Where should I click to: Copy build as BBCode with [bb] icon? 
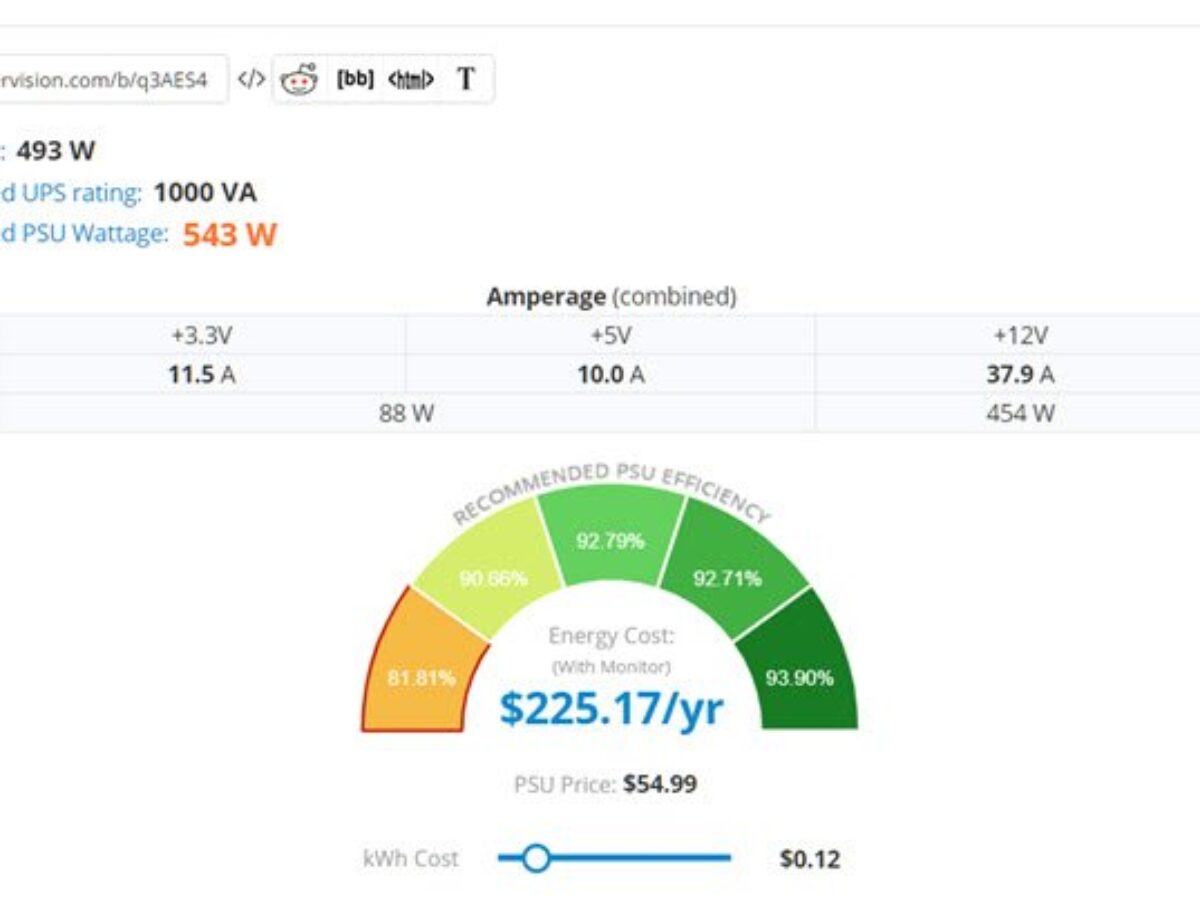coord(355,80)
